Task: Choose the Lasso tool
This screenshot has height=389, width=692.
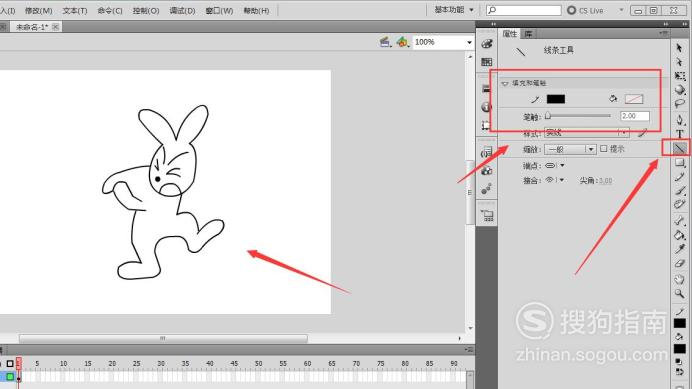Action: point(680,104)
